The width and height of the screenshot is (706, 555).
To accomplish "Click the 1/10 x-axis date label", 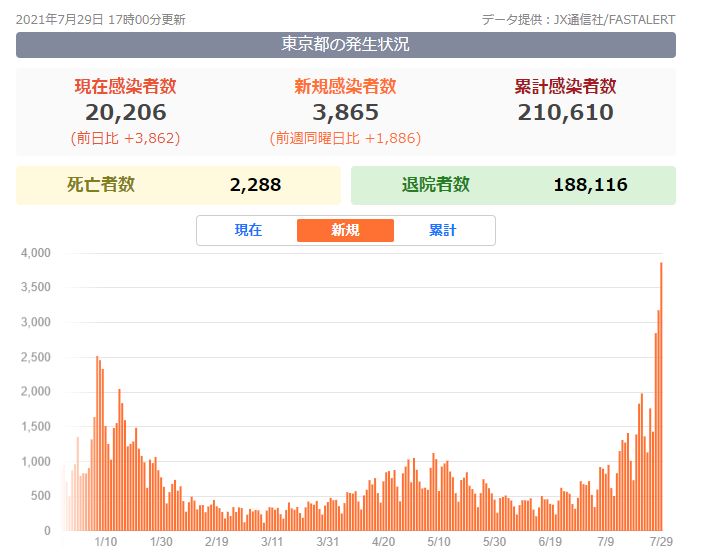I will pos(106,541).
